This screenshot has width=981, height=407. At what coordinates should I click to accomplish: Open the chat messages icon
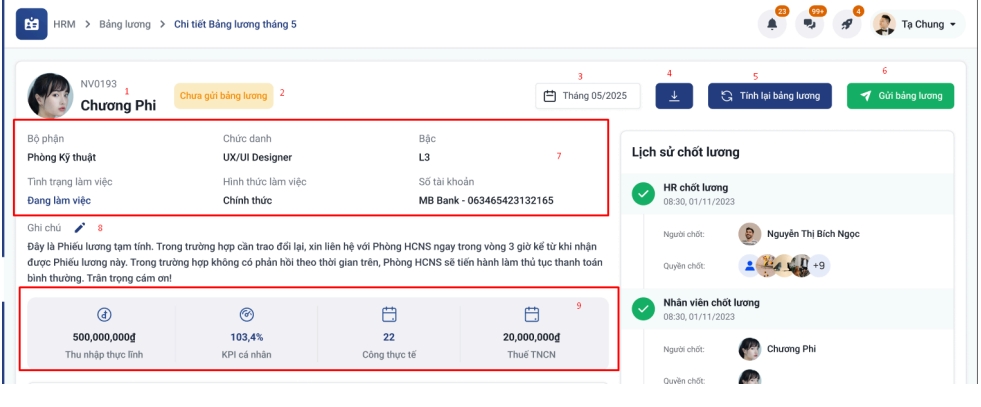click(x=809, y=25)
